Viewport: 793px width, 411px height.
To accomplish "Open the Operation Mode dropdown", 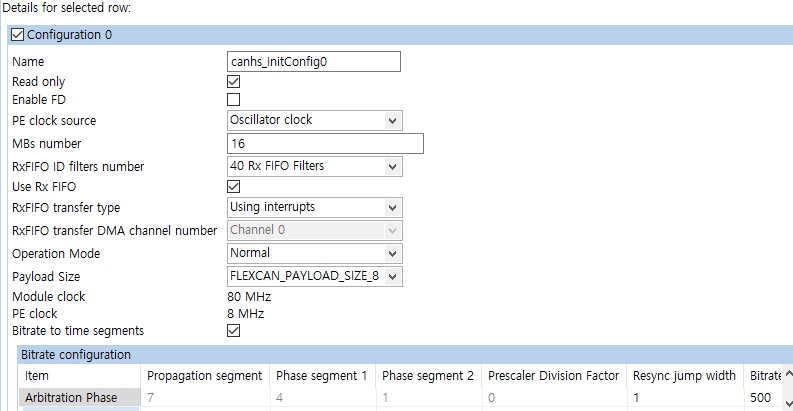I will (x=393, y=253).
